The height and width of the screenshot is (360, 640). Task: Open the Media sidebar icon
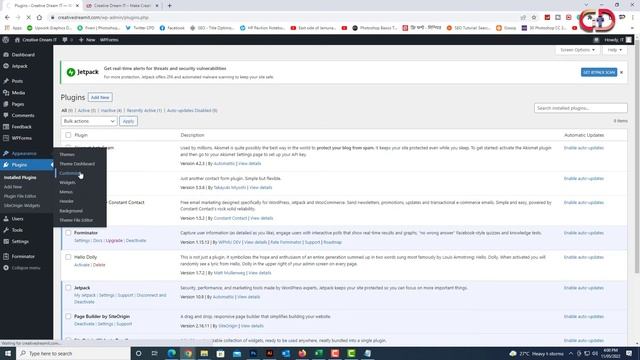[x=6, y=93]
